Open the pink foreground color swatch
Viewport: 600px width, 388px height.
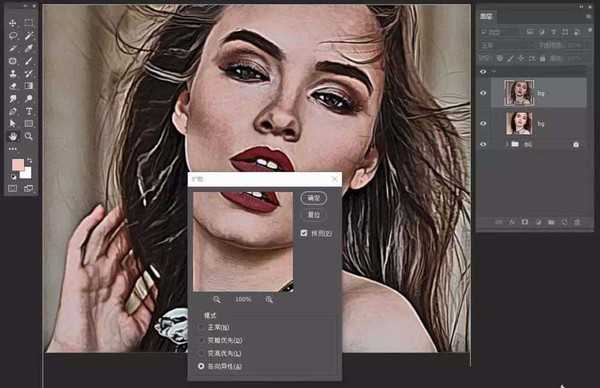(x=18, y=165)
